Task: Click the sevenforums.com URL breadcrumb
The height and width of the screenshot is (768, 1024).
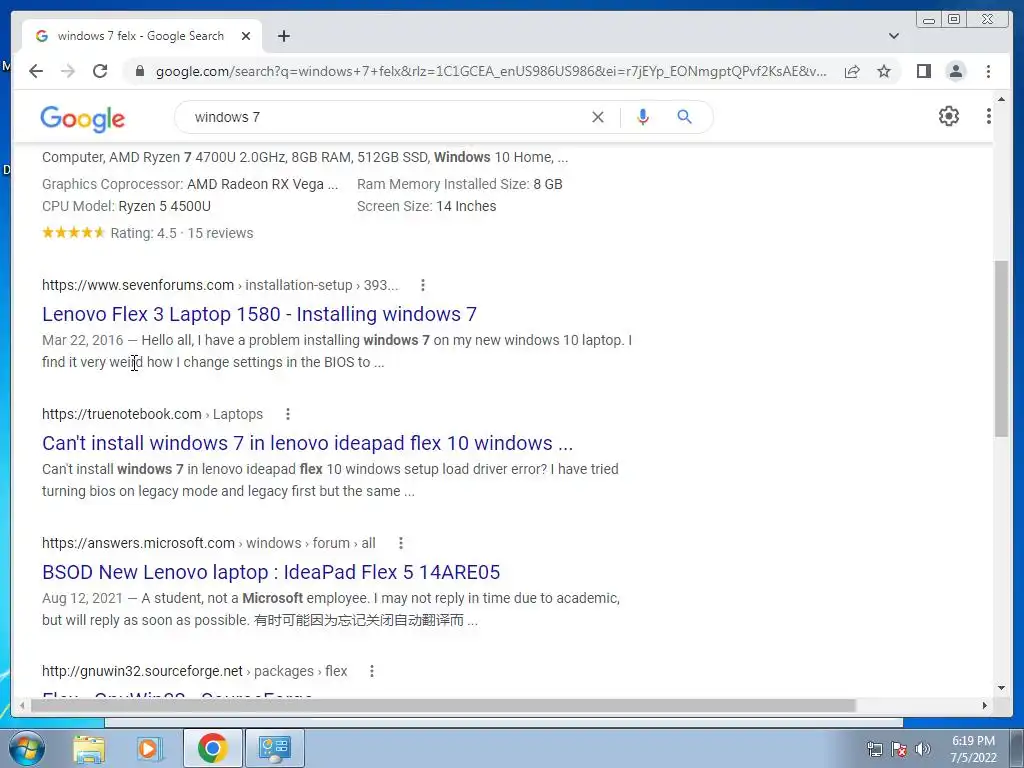Action: pos(220,285)
